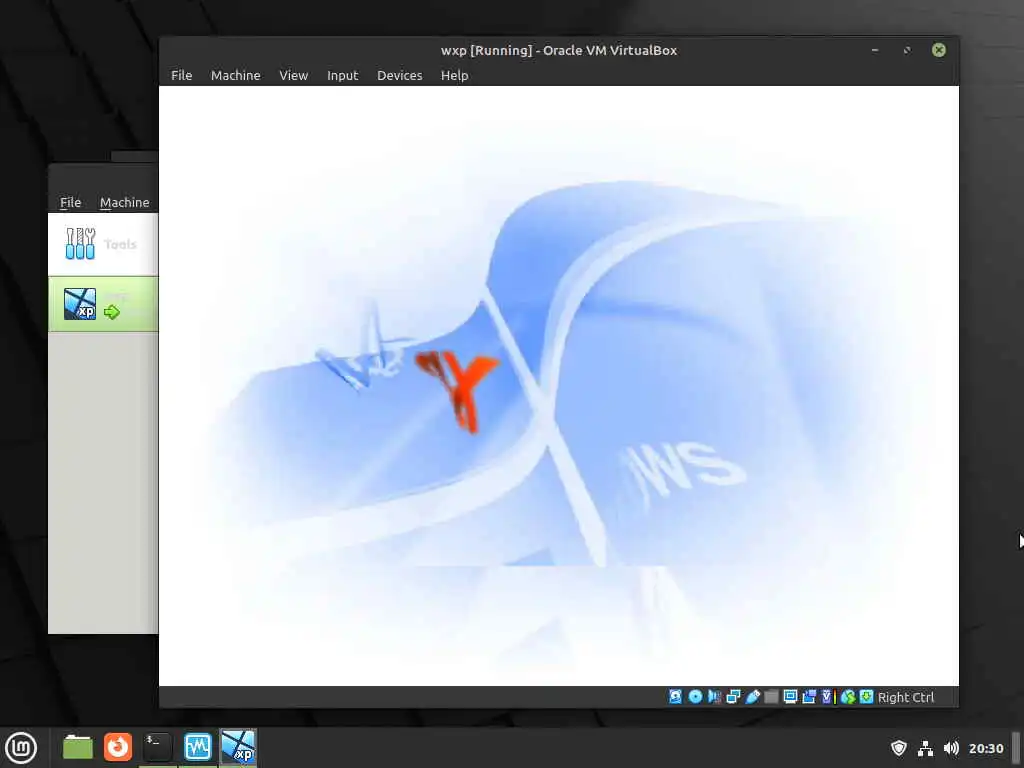Image resolution: width=1024 pixels, height=768 pixels.
Task: Open the terminal from the taskbar
Action: [157, 747]
